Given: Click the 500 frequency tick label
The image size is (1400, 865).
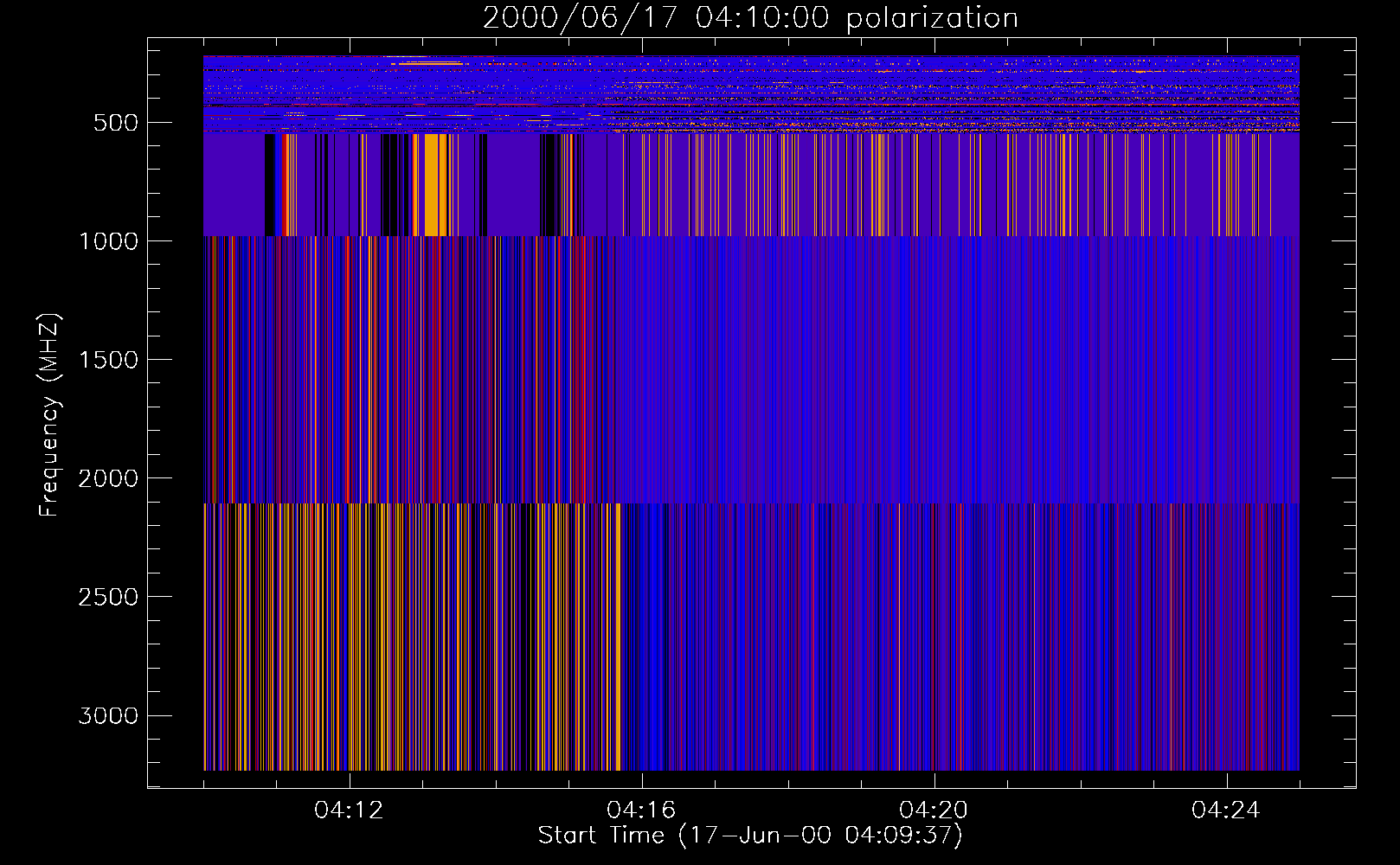Looking at the screenshot, I should (116, 123).
